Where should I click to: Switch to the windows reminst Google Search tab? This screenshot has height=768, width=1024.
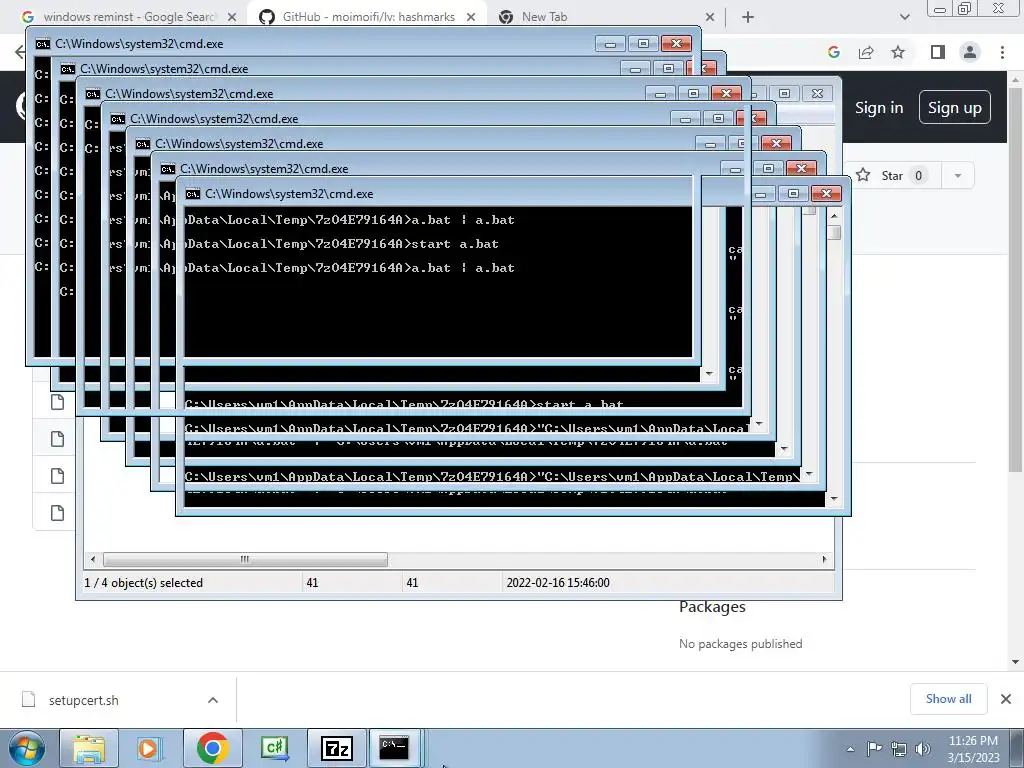click(127, 17)
